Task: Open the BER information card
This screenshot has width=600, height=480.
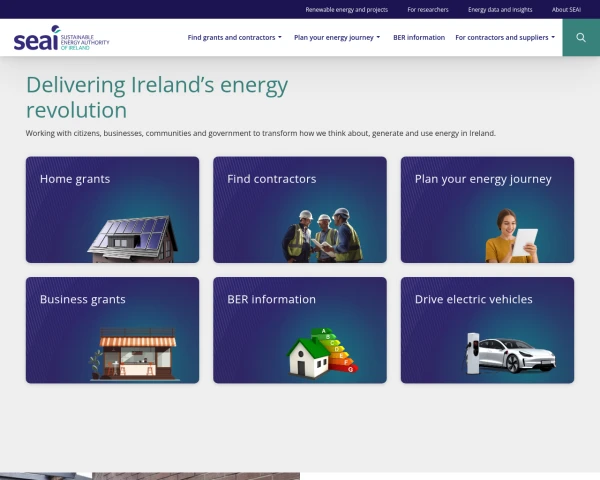Action: (300, 330)
